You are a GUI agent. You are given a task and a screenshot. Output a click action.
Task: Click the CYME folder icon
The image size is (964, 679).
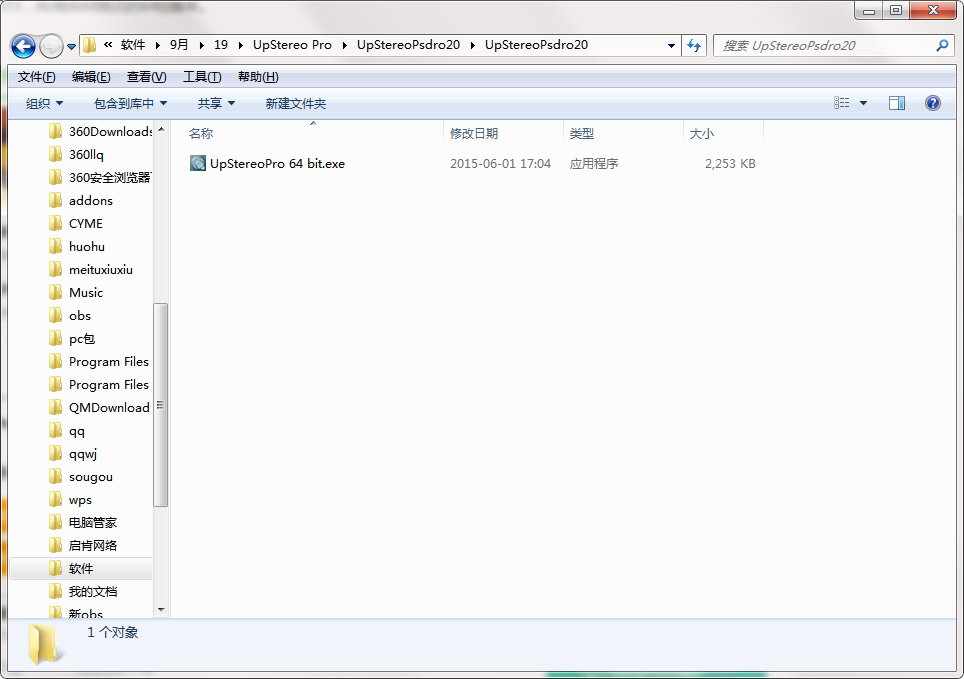click(55, 223)
